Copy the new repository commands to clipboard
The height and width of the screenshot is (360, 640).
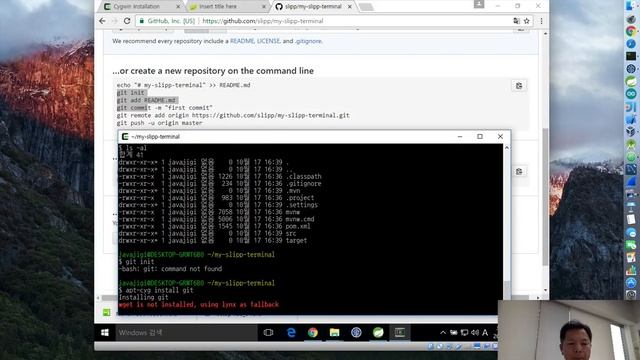[x=519, y=86]
